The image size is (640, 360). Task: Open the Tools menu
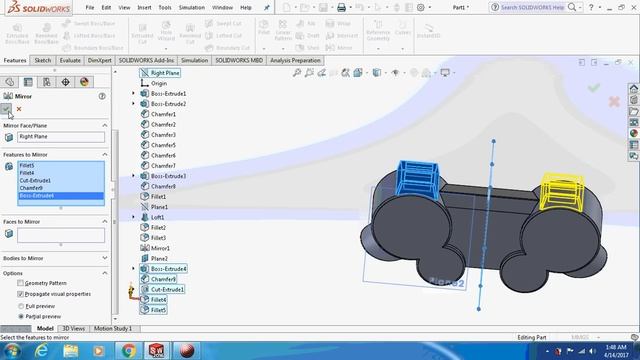click(x=165, y=7)
